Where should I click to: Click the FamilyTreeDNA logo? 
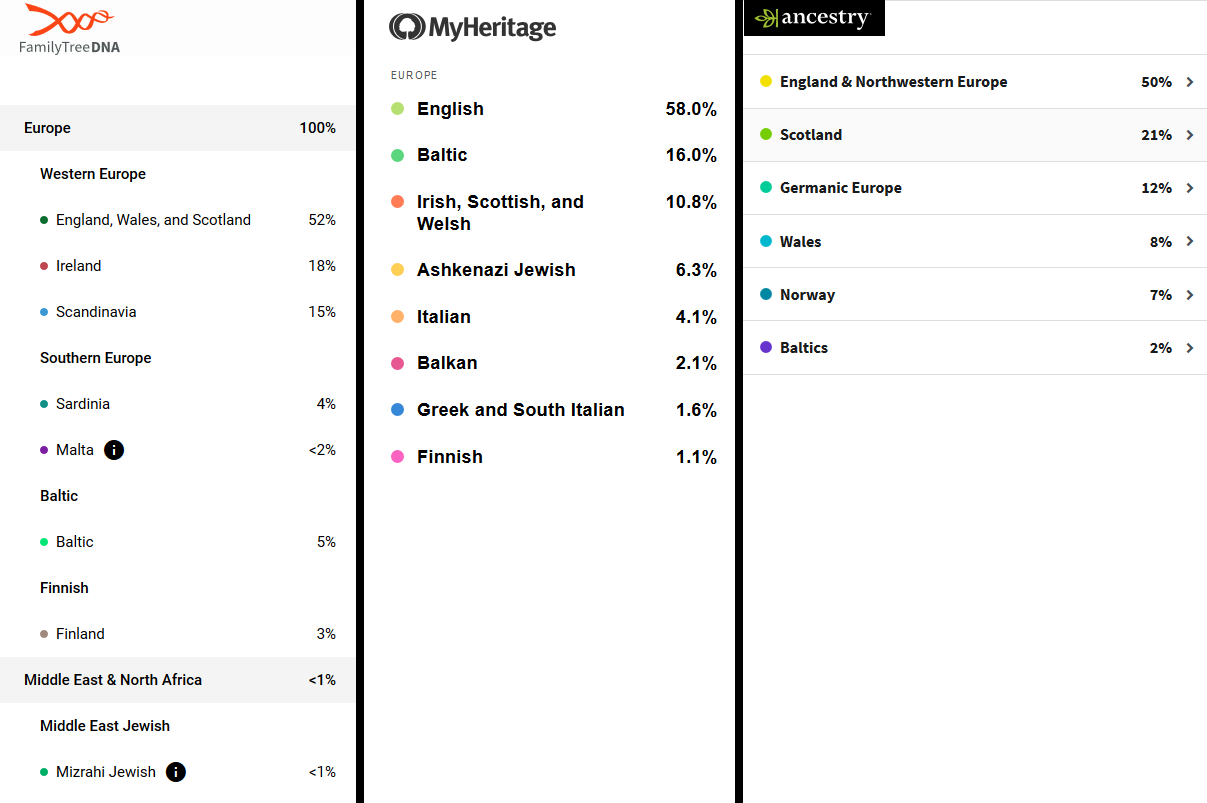click(70, 28)
